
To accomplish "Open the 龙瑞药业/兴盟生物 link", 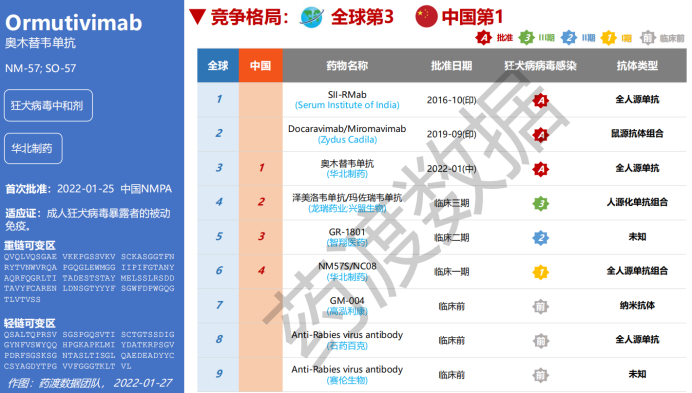I will pos(347,208).
